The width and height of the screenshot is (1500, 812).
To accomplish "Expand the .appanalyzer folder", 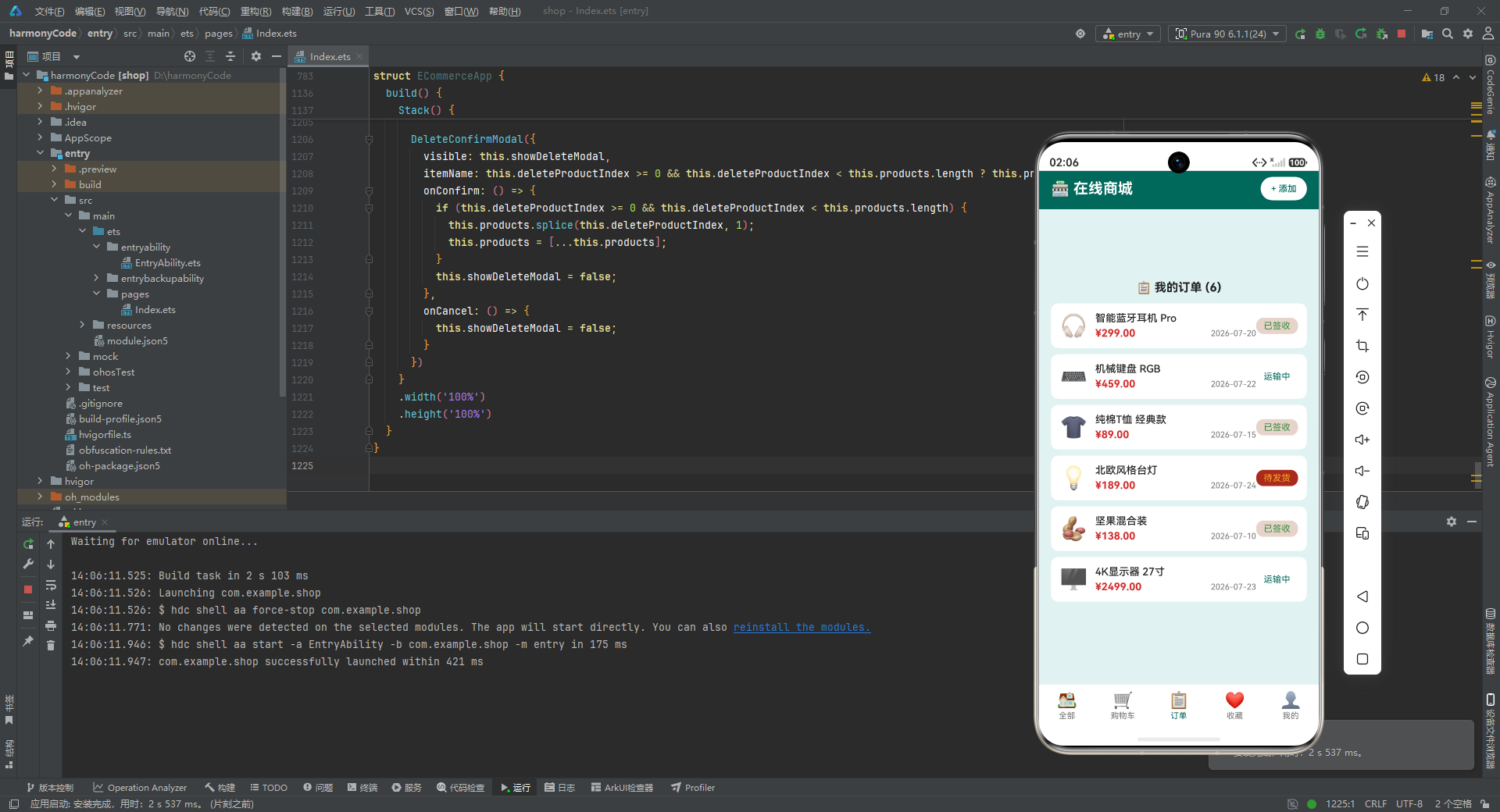I will click(40, 91).
